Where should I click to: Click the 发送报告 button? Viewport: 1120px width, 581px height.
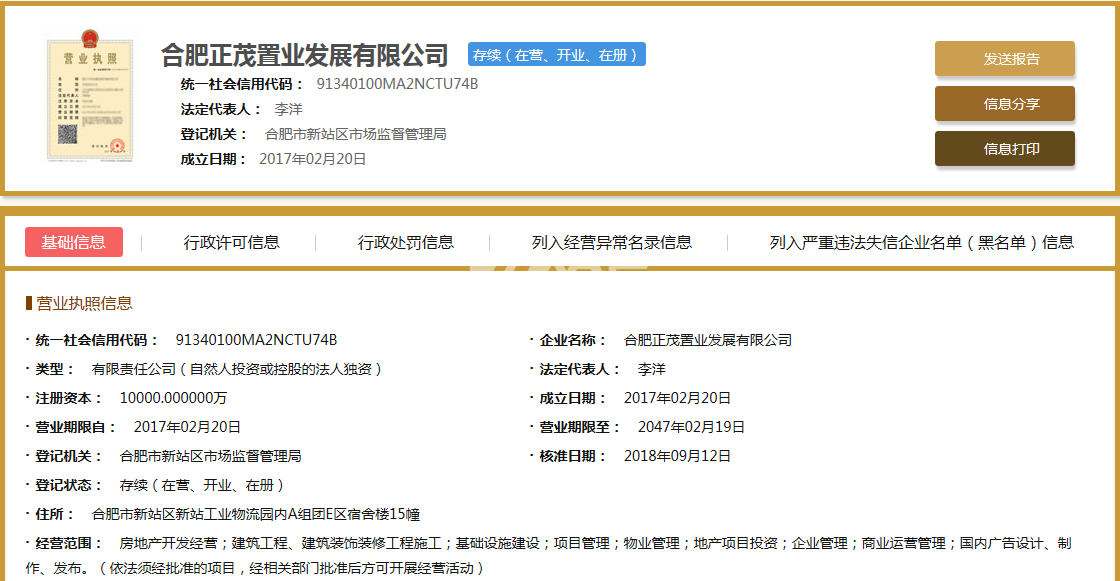point(1004,59)
